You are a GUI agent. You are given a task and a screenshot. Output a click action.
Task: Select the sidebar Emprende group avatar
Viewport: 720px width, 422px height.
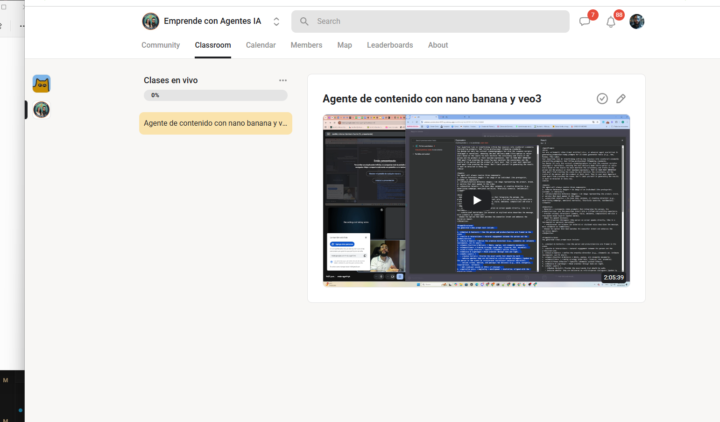tap(41, 110)
